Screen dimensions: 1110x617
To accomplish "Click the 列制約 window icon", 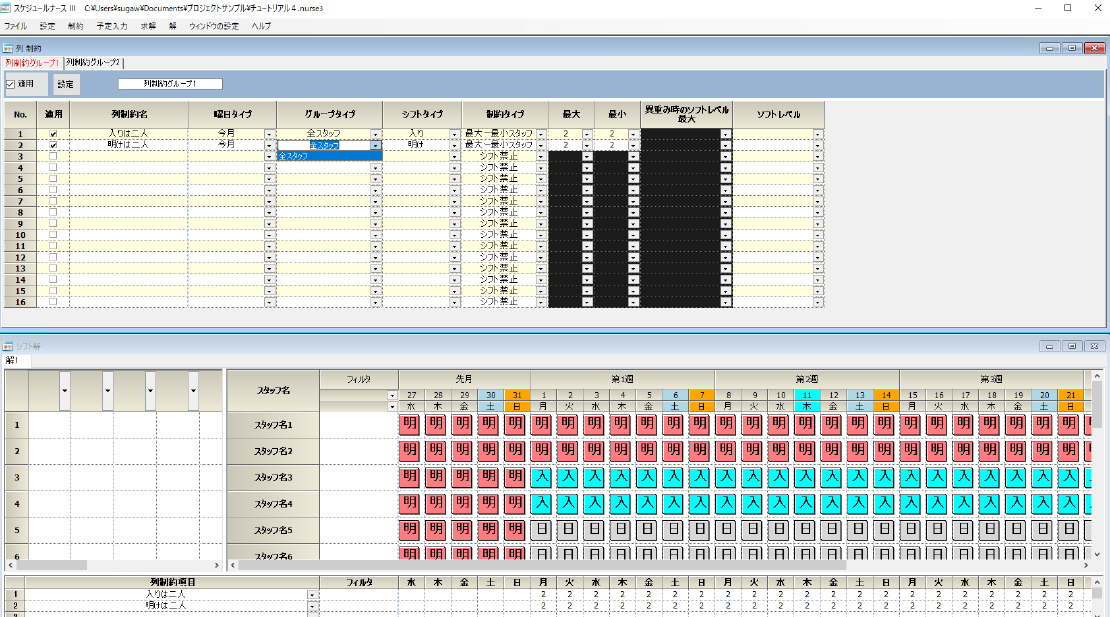I will (x=8, y=48).
